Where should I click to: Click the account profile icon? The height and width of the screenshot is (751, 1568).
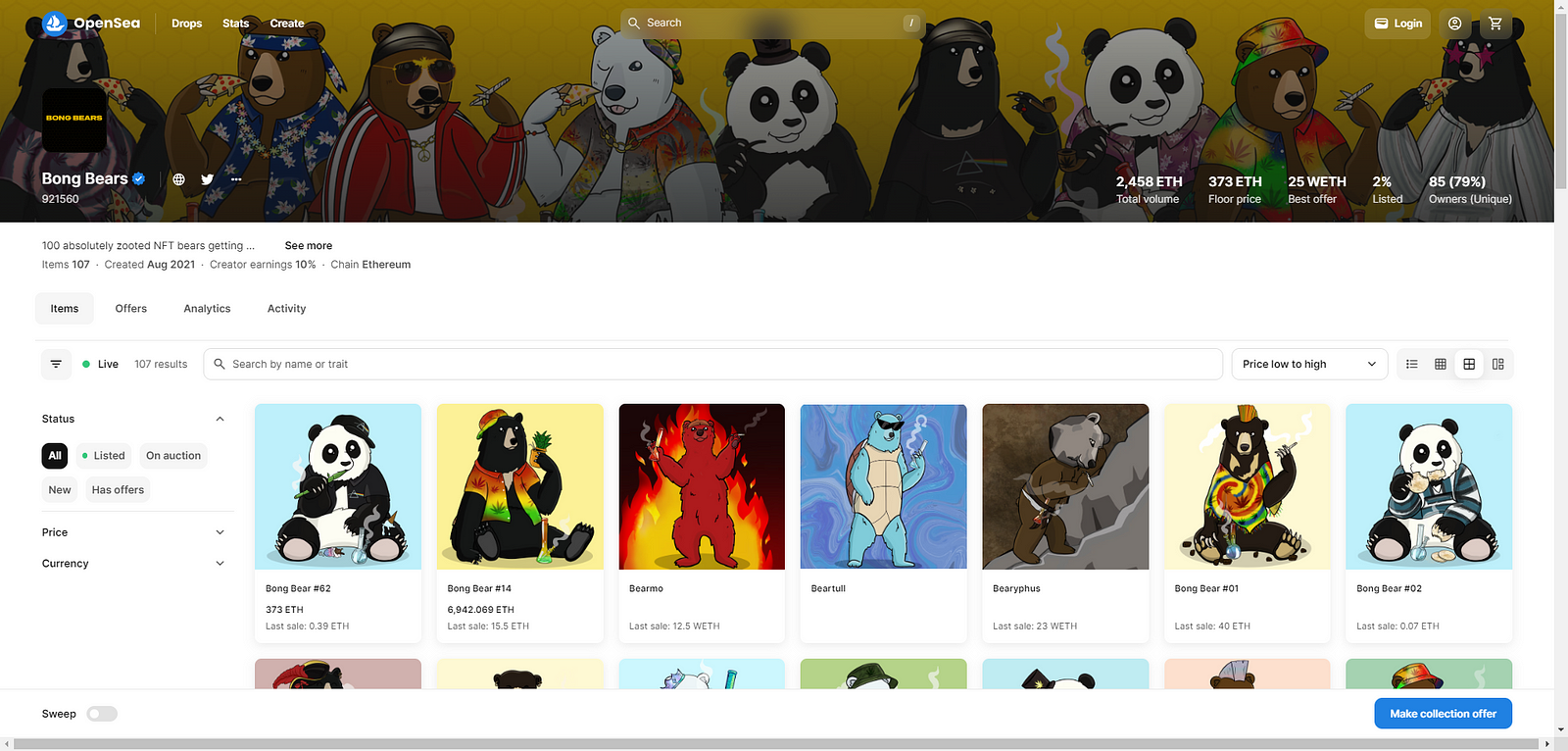coord(1454,24)
